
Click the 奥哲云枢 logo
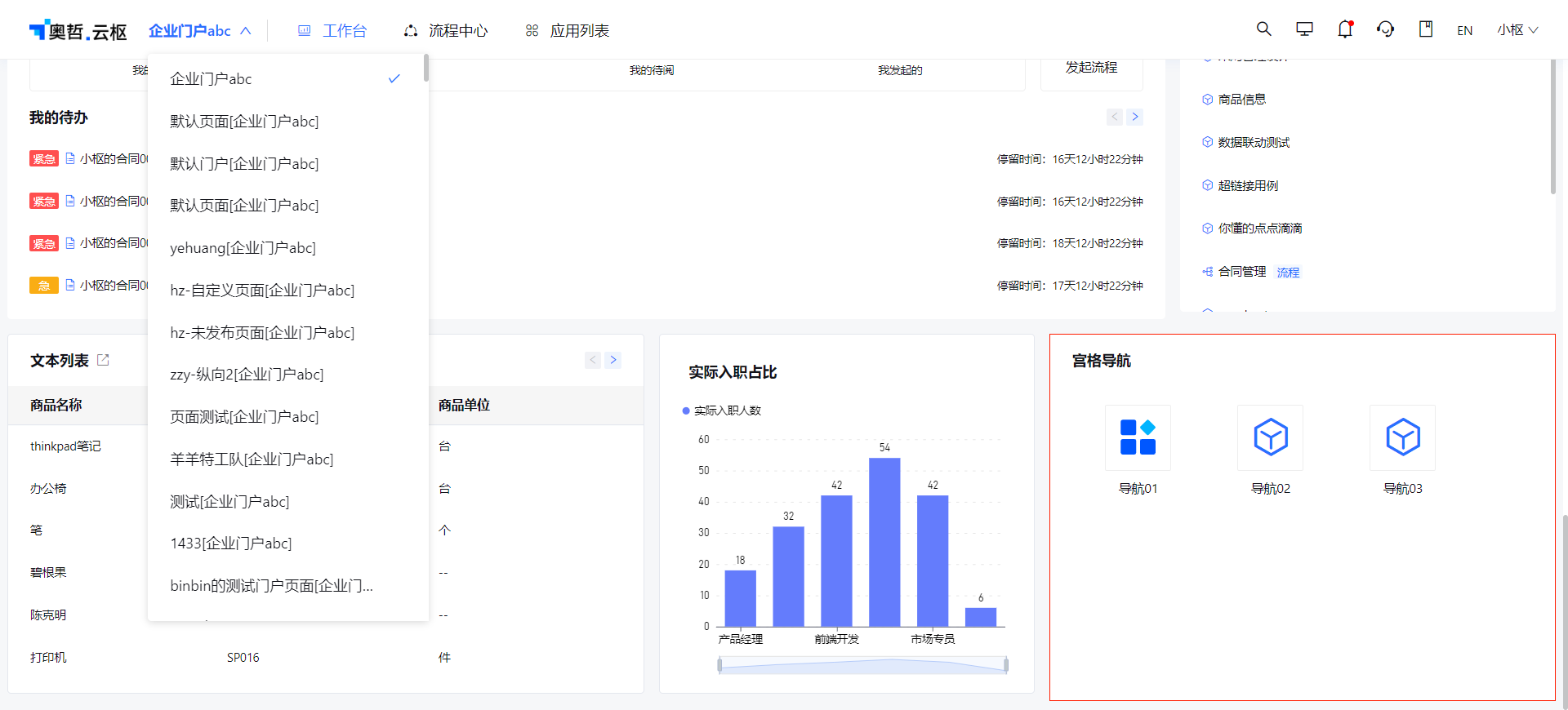click(78, 31)
